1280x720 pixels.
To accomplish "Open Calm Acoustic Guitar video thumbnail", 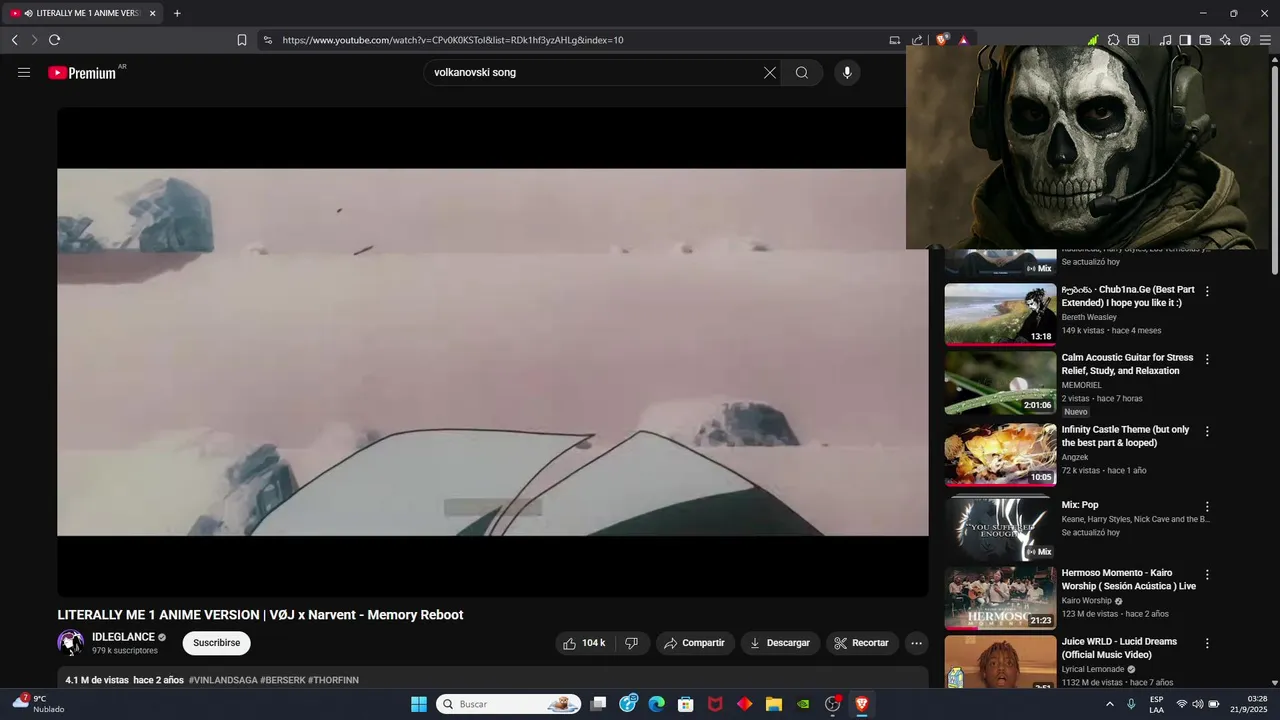I will coord(1000,382).
